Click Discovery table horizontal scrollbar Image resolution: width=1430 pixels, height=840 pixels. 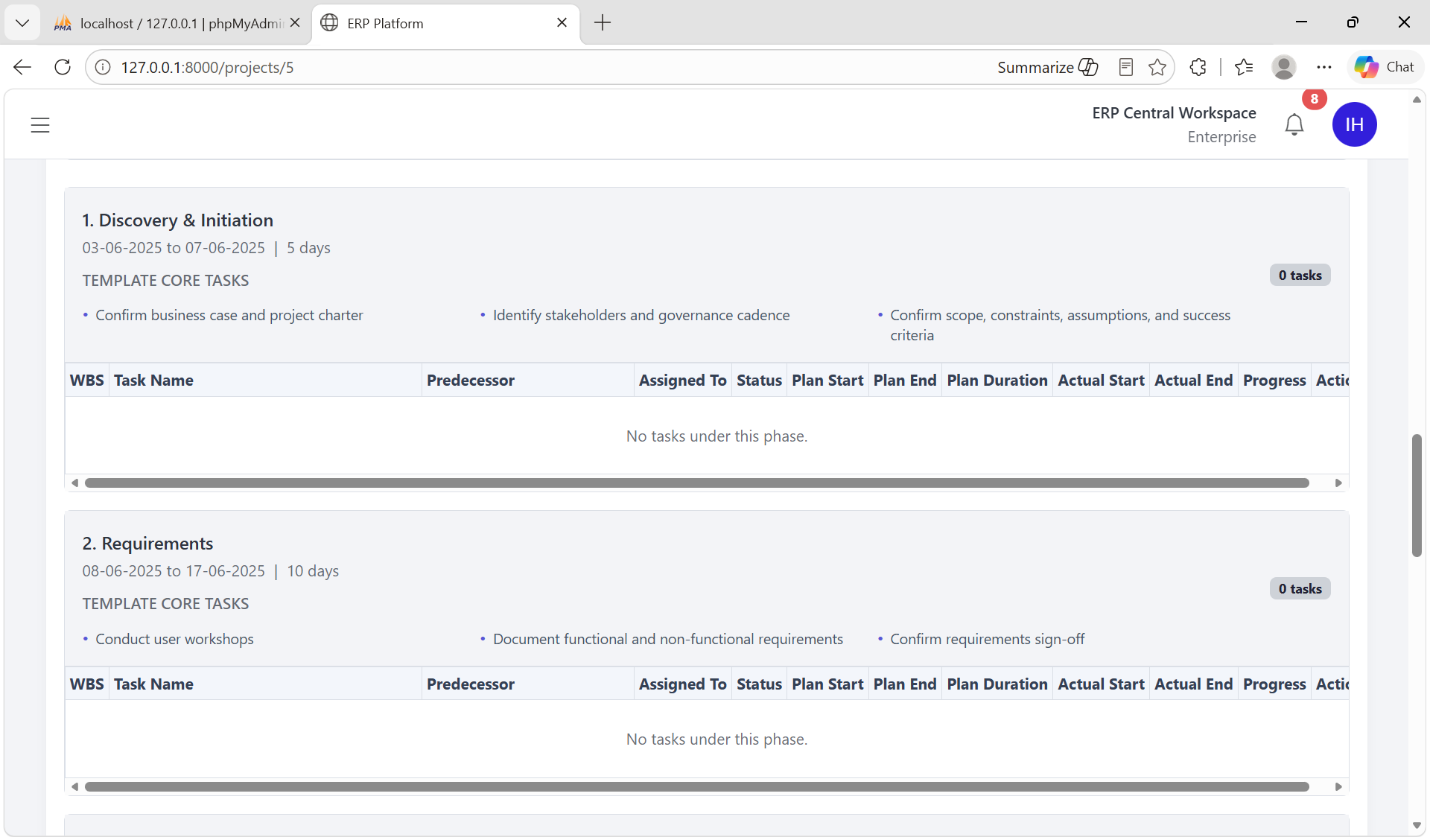pyautogui.click(x=697, y=483)
